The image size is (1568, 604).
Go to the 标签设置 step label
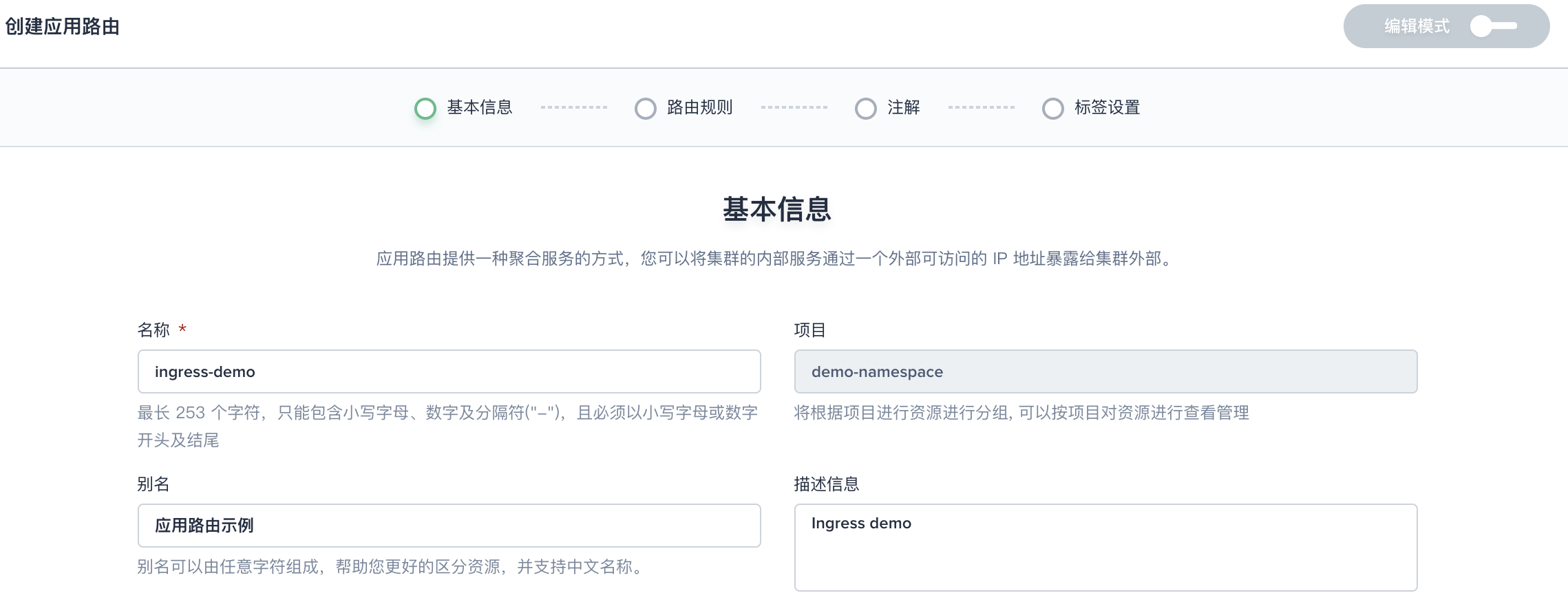click(1108, 107)
